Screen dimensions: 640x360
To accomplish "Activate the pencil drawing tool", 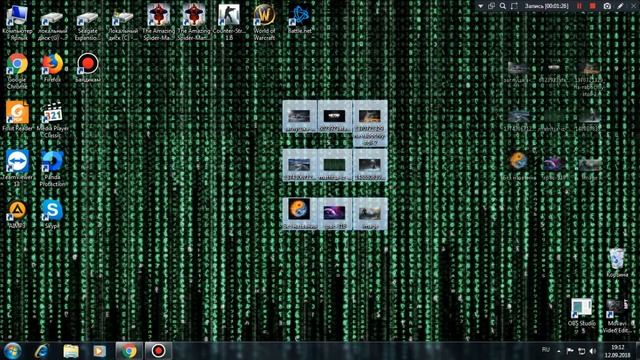I will coord(620,6).
